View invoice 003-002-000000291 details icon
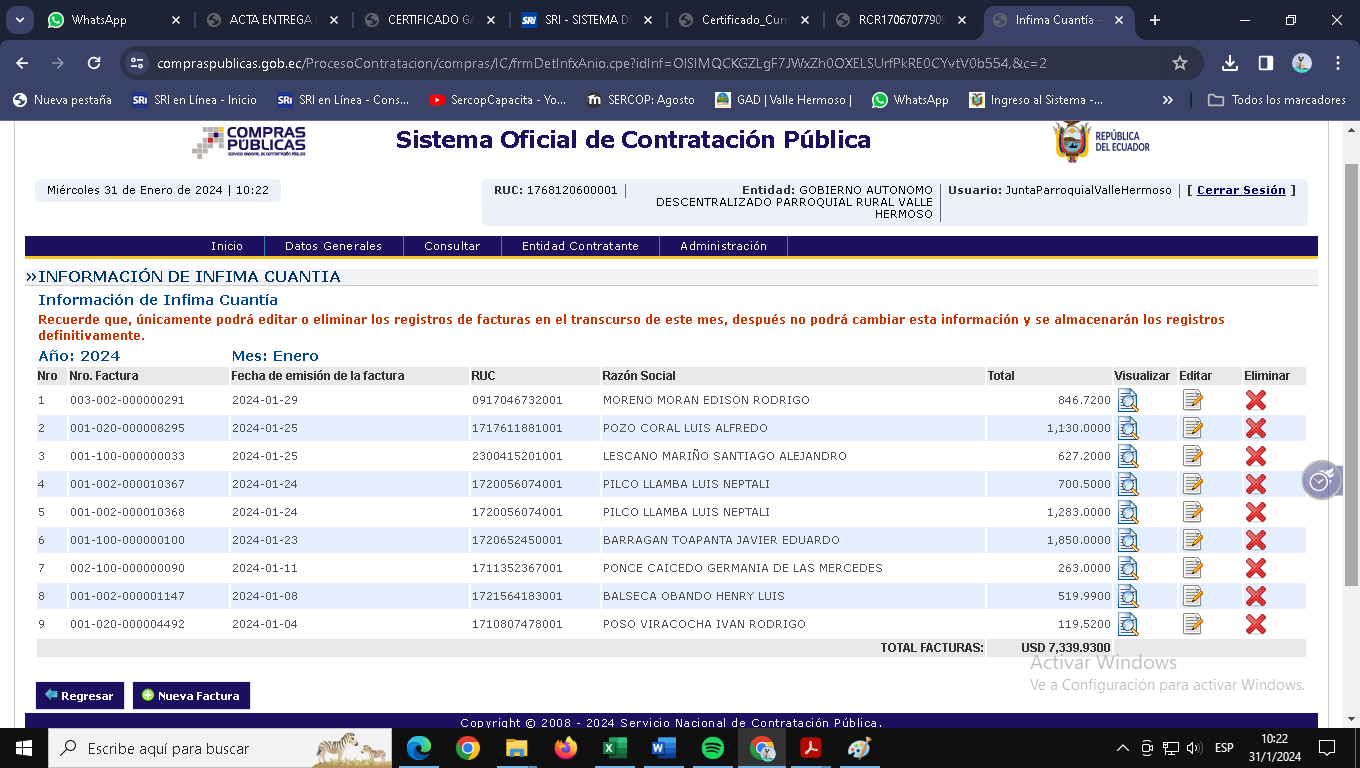1360x768 pixels. (x=1128, y=400)
